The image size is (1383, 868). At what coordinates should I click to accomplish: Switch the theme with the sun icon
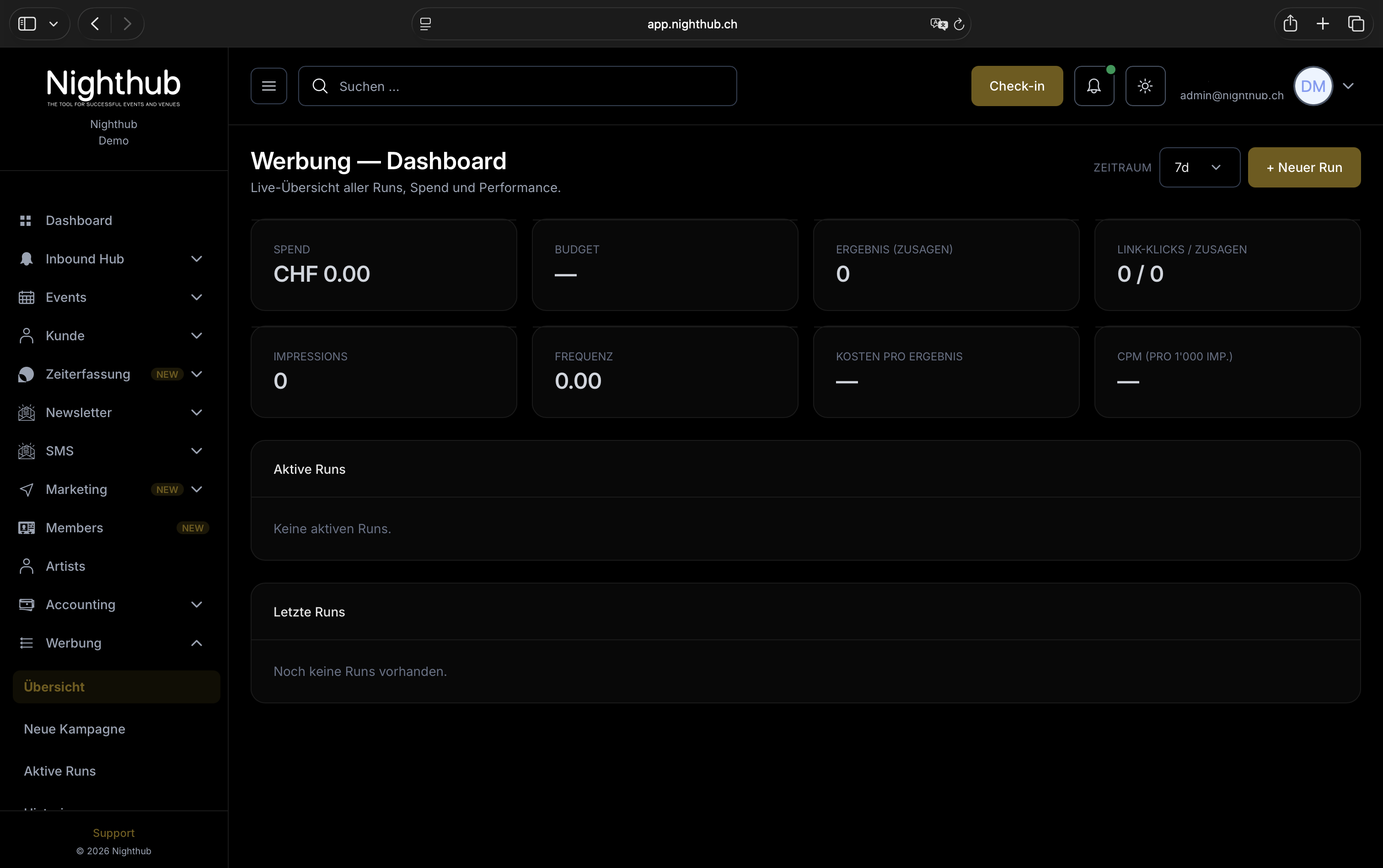[x=1145, y=86]
